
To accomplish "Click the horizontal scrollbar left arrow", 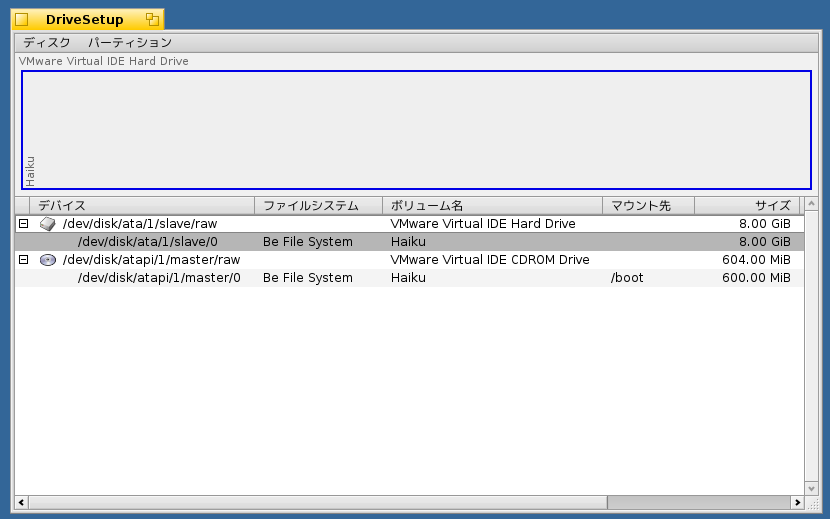I will tap(22, 502).
